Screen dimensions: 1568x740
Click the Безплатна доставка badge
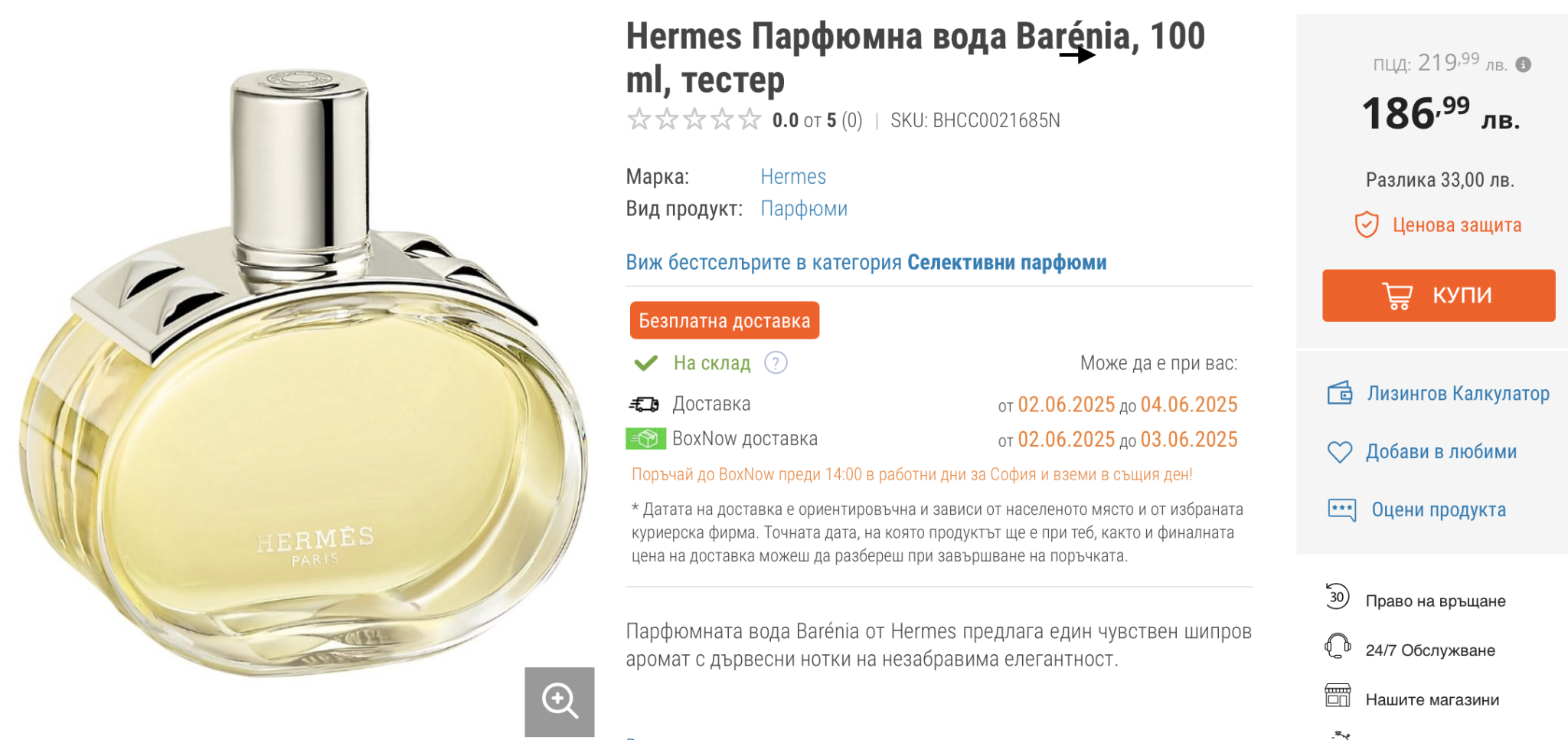coord(724,320)
